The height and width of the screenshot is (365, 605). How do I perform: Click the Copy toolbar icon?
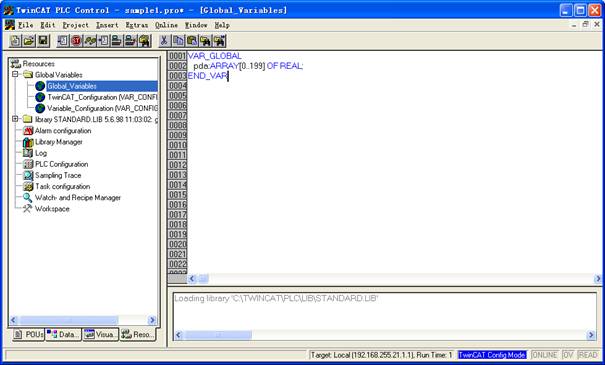tap(178, 41)
